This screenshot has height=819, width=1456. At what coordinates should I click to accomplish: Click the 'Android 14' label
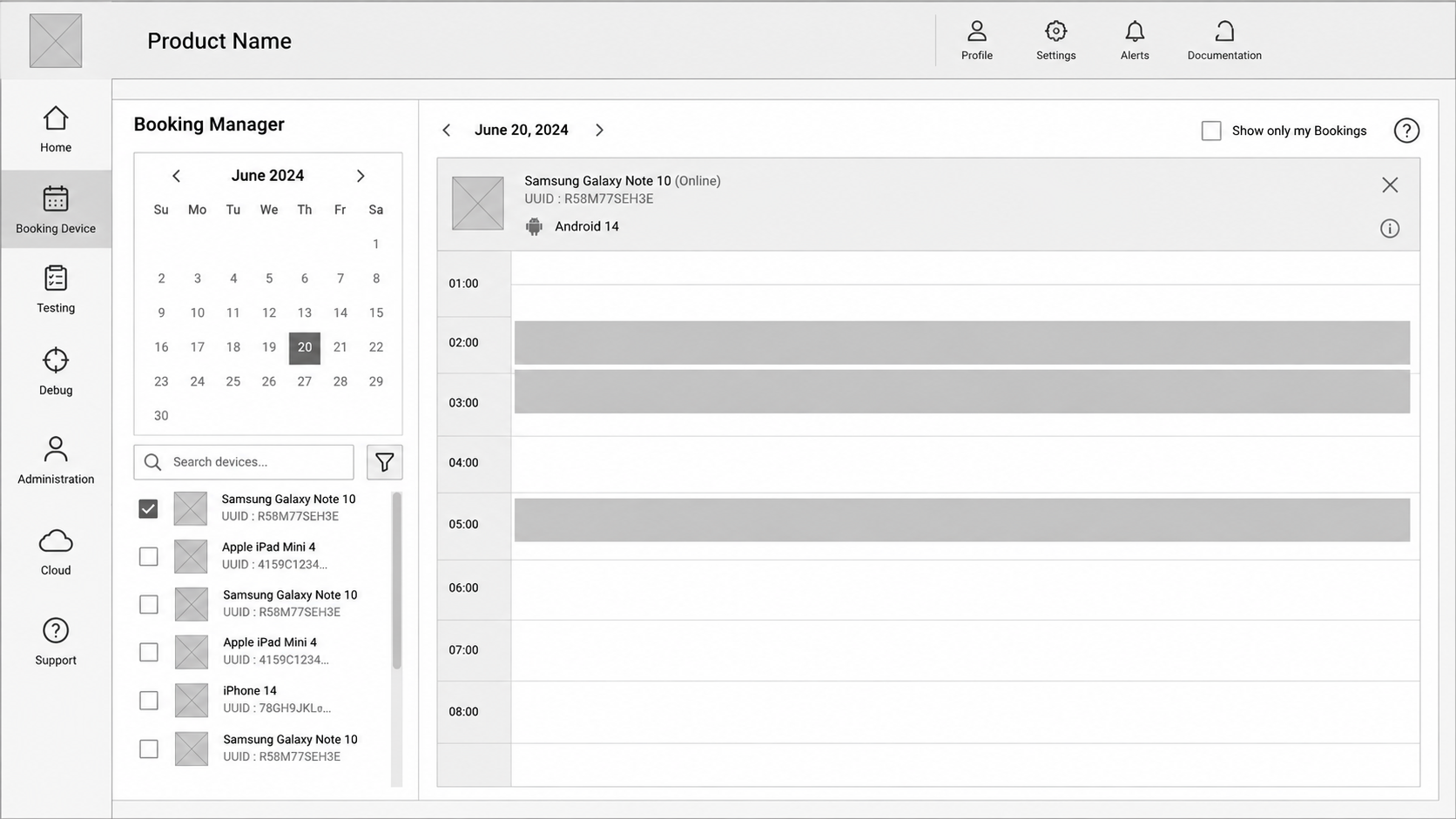coord(587,226)
